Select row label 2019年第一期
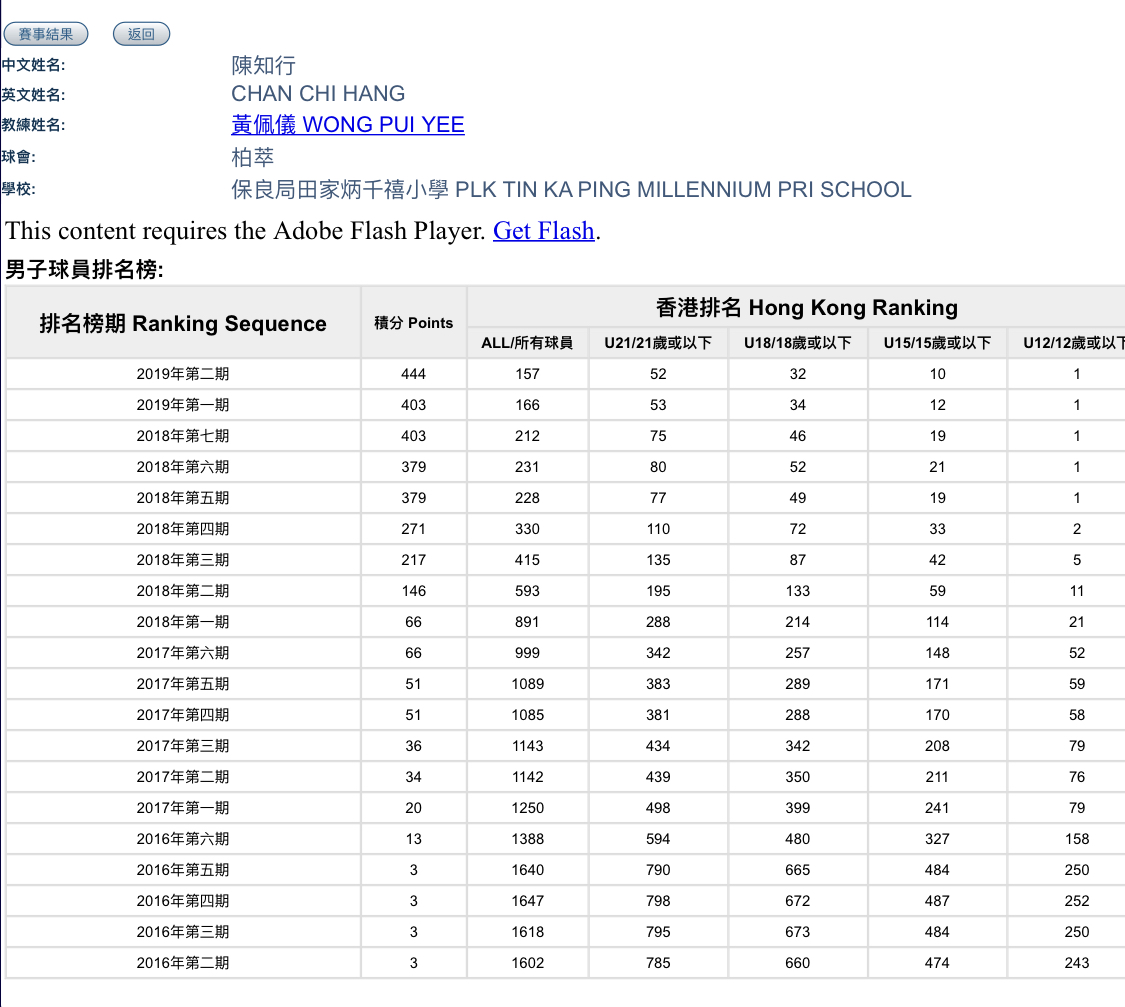Screen dimensions: 1125x1007 (183, 405)
